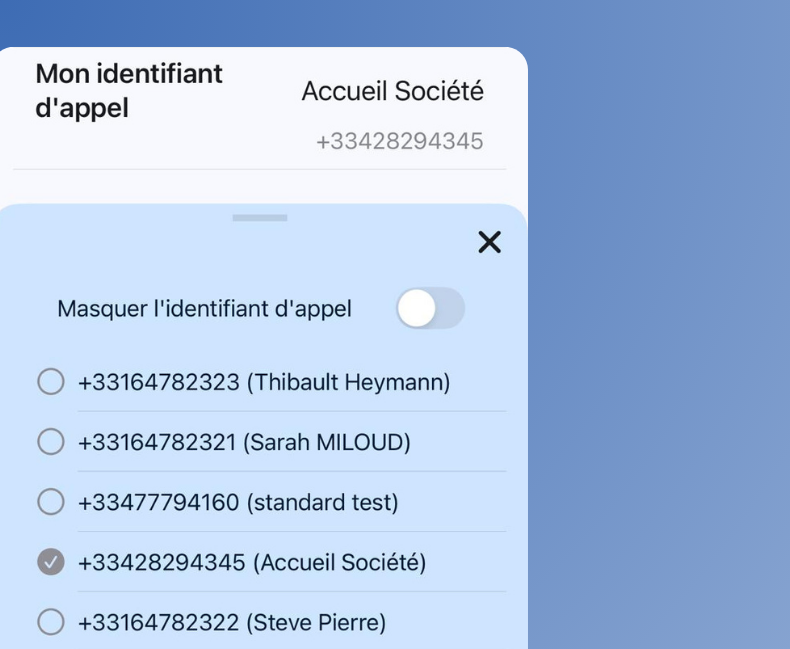790x649 pixels.
Task: Click the checked Accueil Société radio button
Action: (51, 562)
